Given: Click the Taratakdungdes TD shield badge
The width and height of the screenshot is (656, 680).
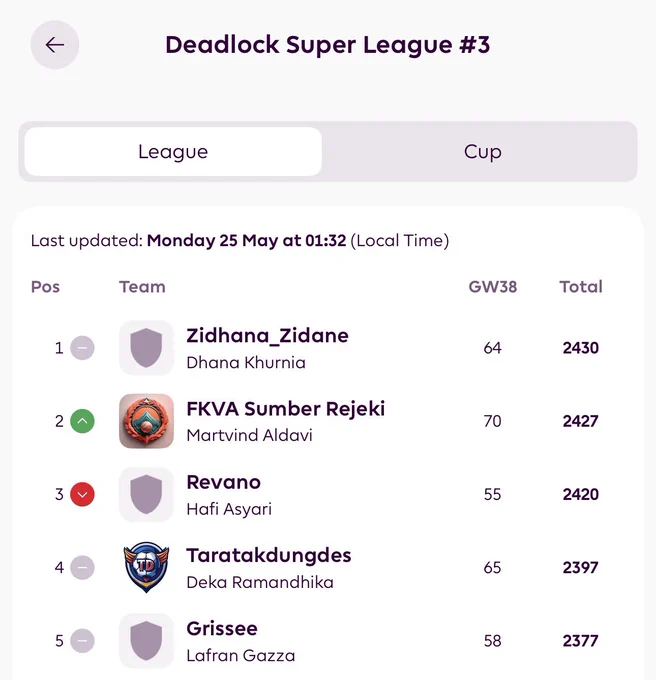Looking at the screenshot, I should [x=147, y=567].
